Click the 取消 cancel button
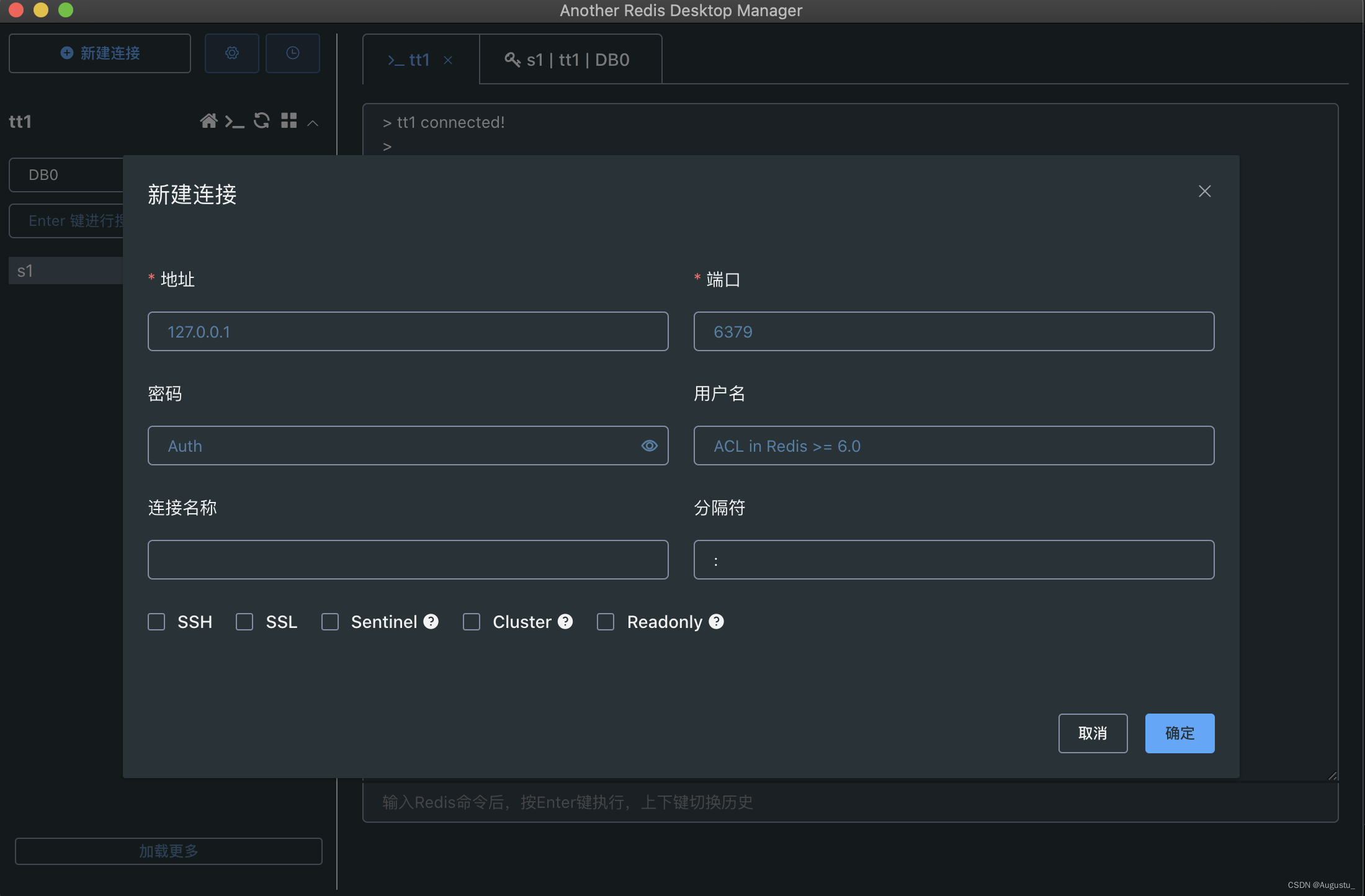This screenshot has height=896, width=1365. 1093,733
